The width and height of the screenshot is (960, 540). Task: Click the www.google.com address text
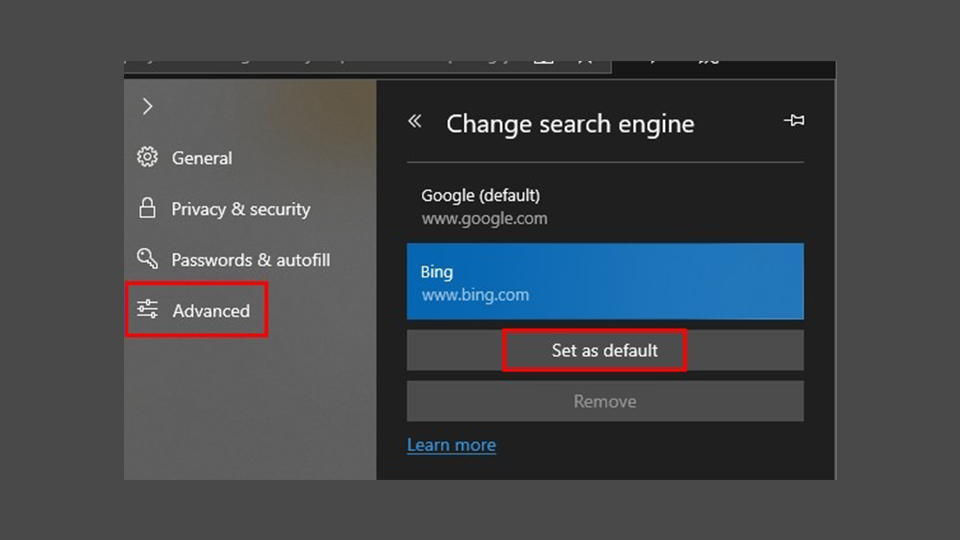tap(484, 219)
